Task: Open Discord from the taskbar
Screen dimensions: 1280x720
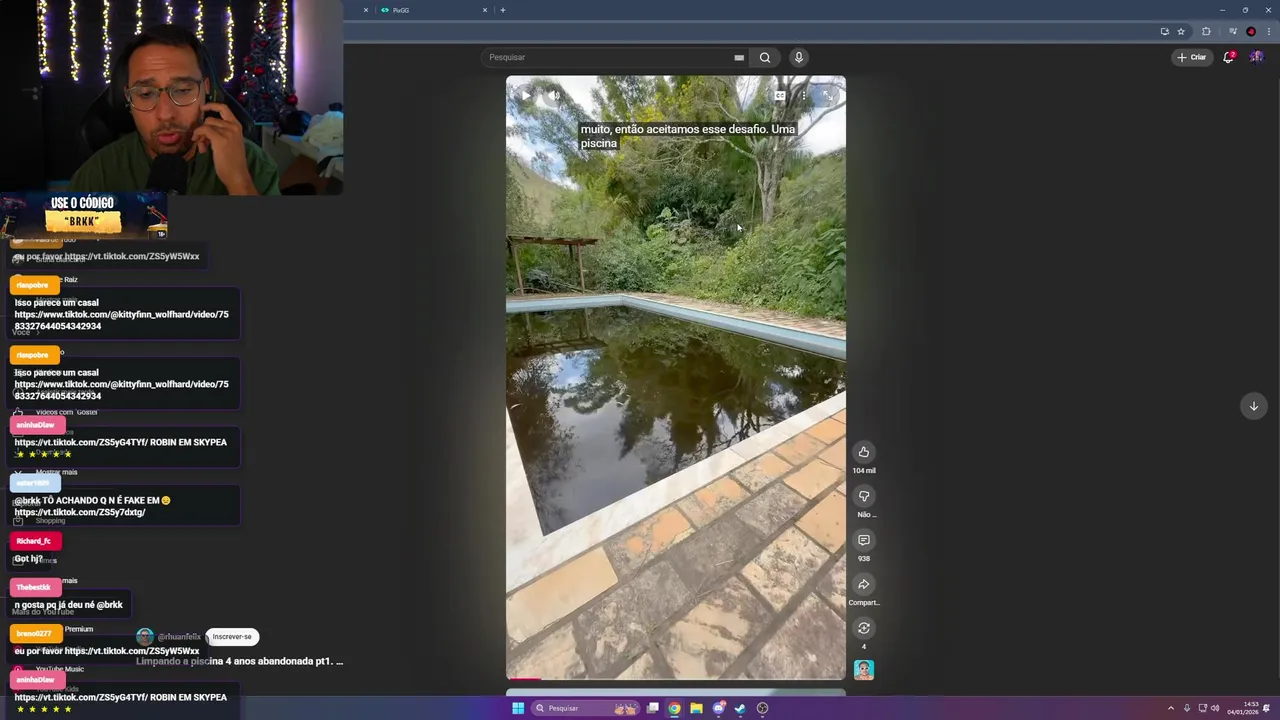Action: point(719,708)
